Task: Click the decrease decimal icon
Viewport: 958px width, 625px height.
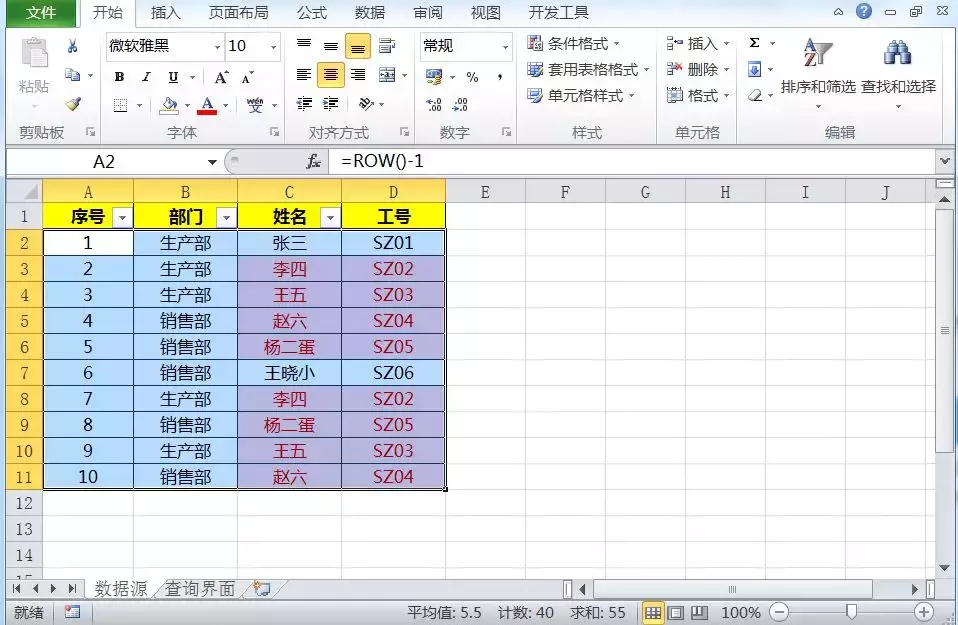Action: point(460,104)
